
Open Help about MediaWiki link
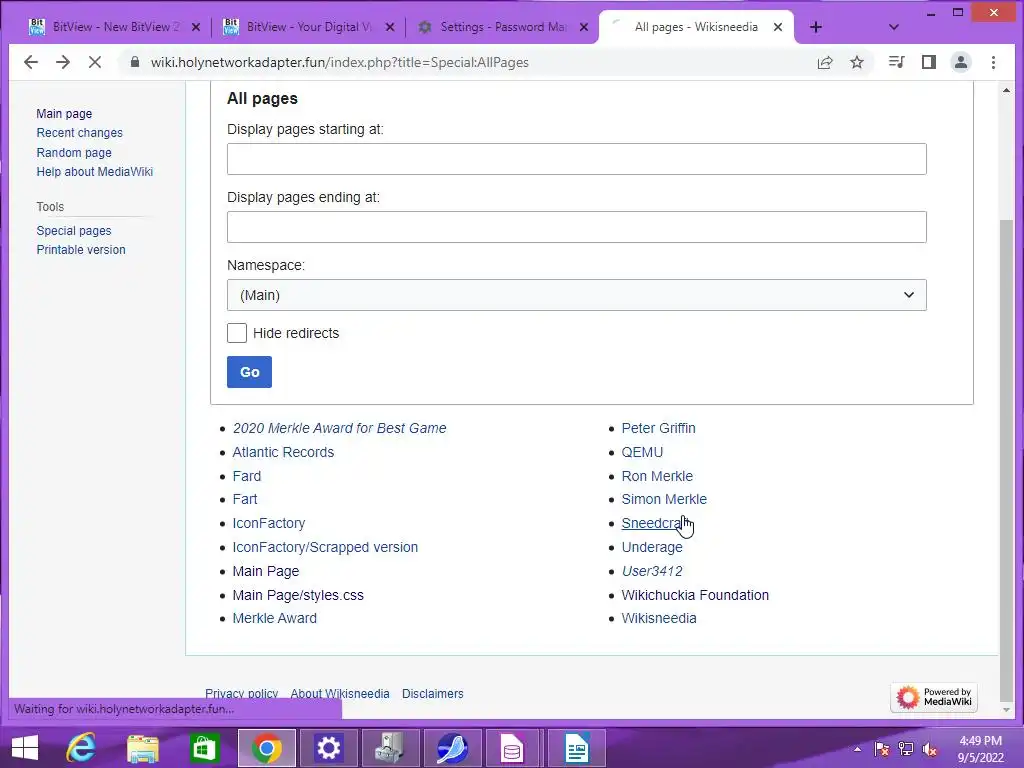[95, 172]
